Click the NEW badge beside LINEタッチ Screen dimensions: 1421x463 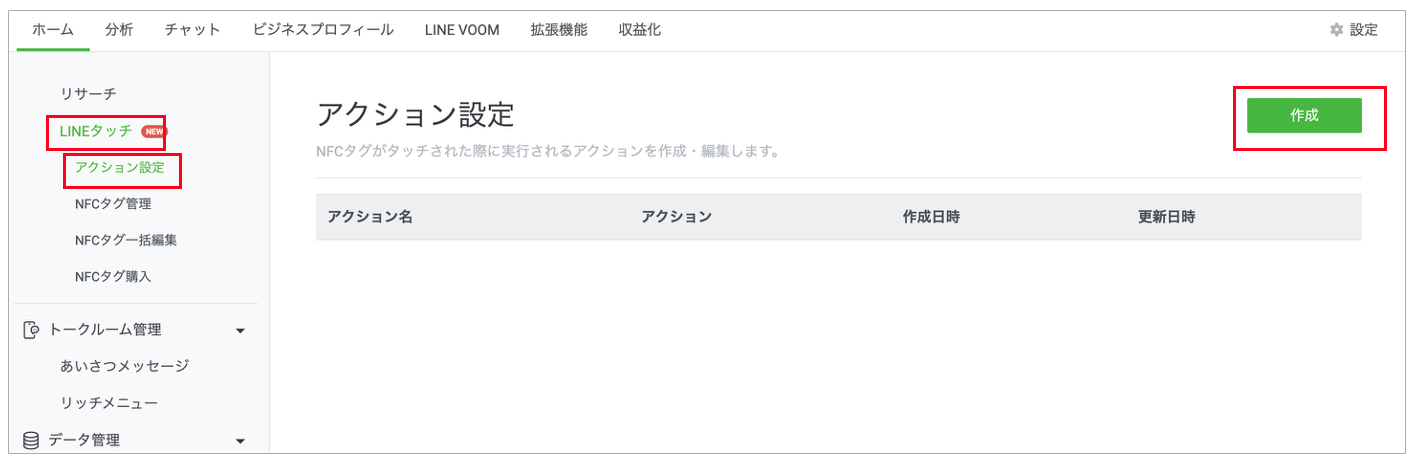click(x=153, y=131)
